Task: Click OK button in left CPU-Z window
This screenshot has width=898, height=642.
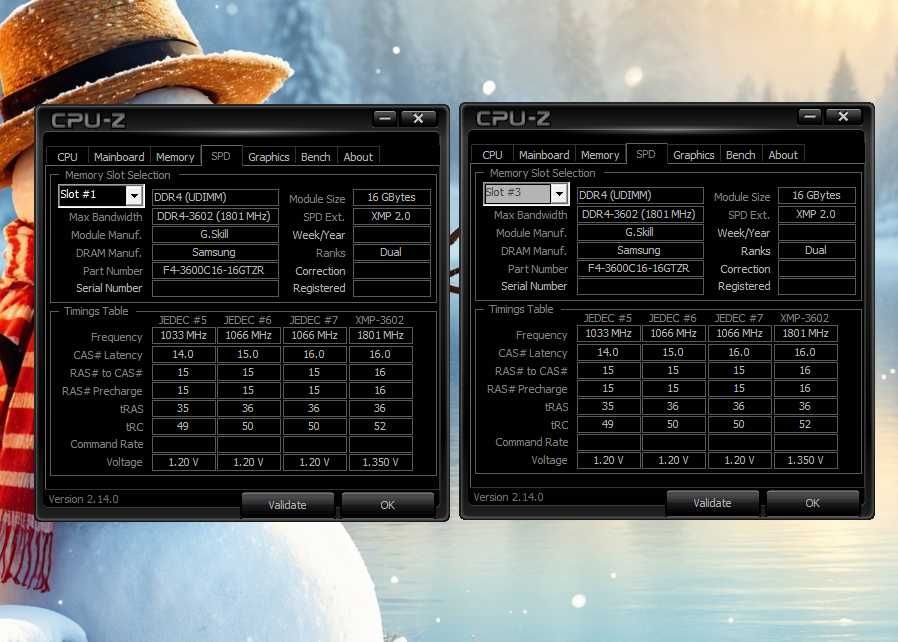Action: [388, 505]
